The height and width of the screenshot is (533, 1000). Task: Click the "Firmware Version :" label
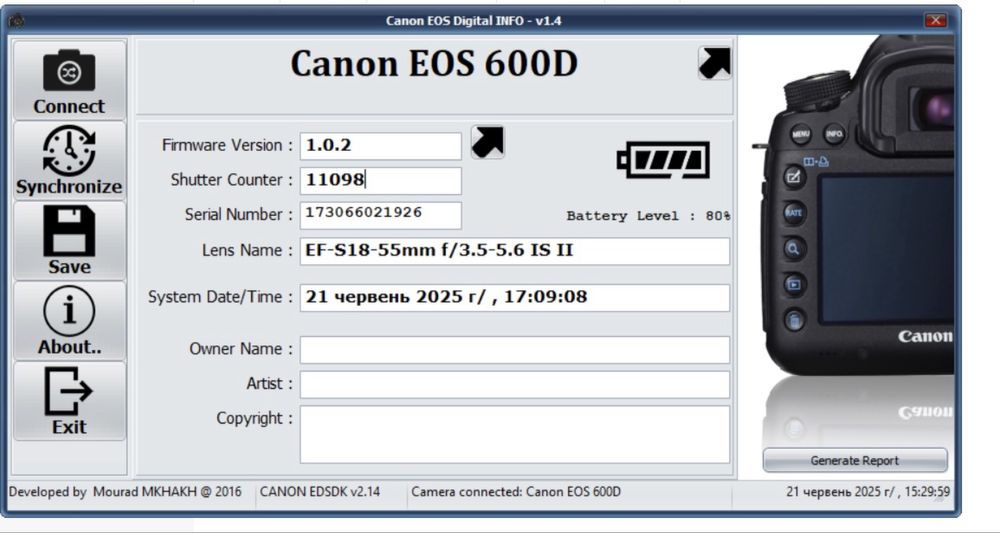227,145
